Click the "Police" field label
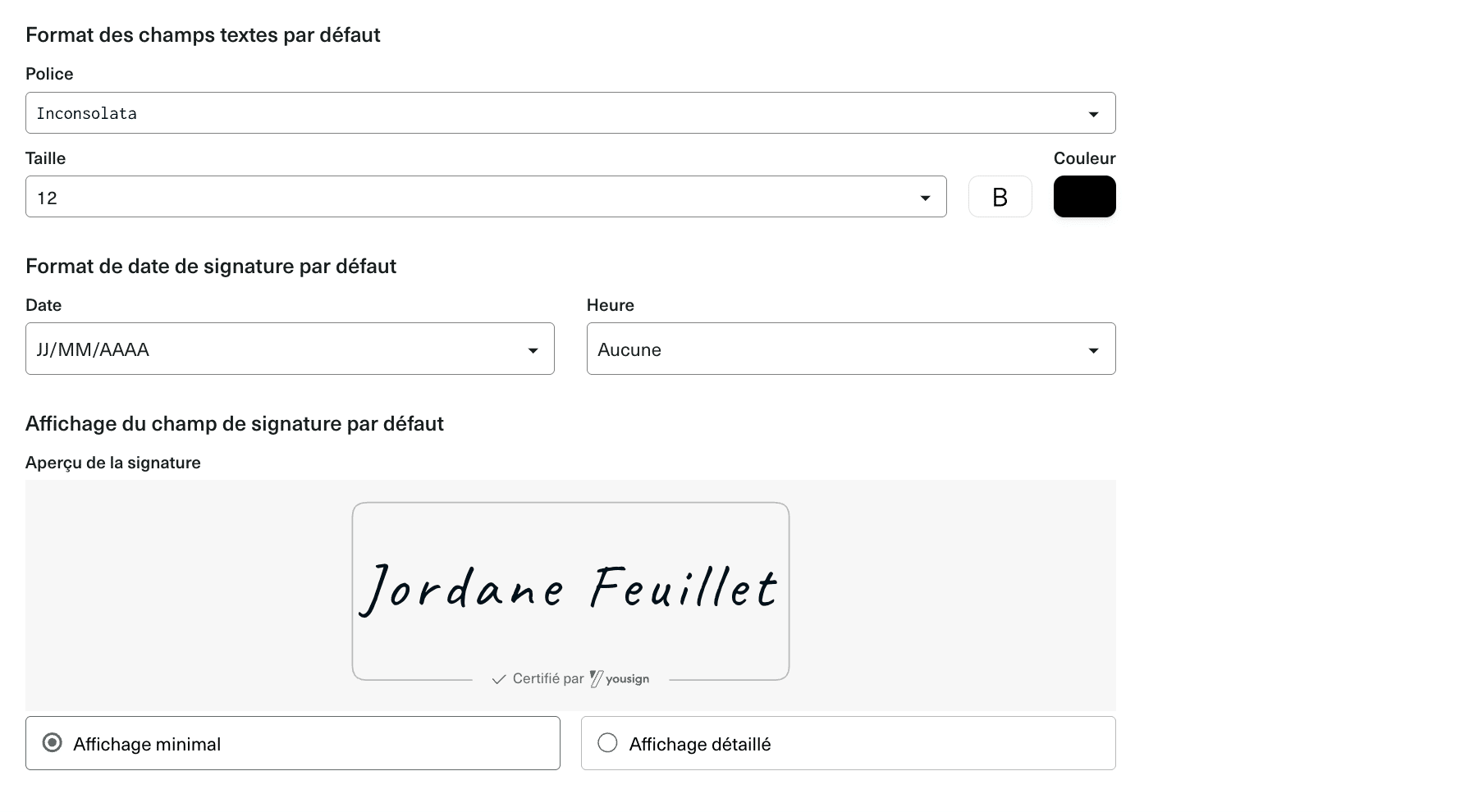The height and width of the screenshot is (812, 1469). (49, 74)
